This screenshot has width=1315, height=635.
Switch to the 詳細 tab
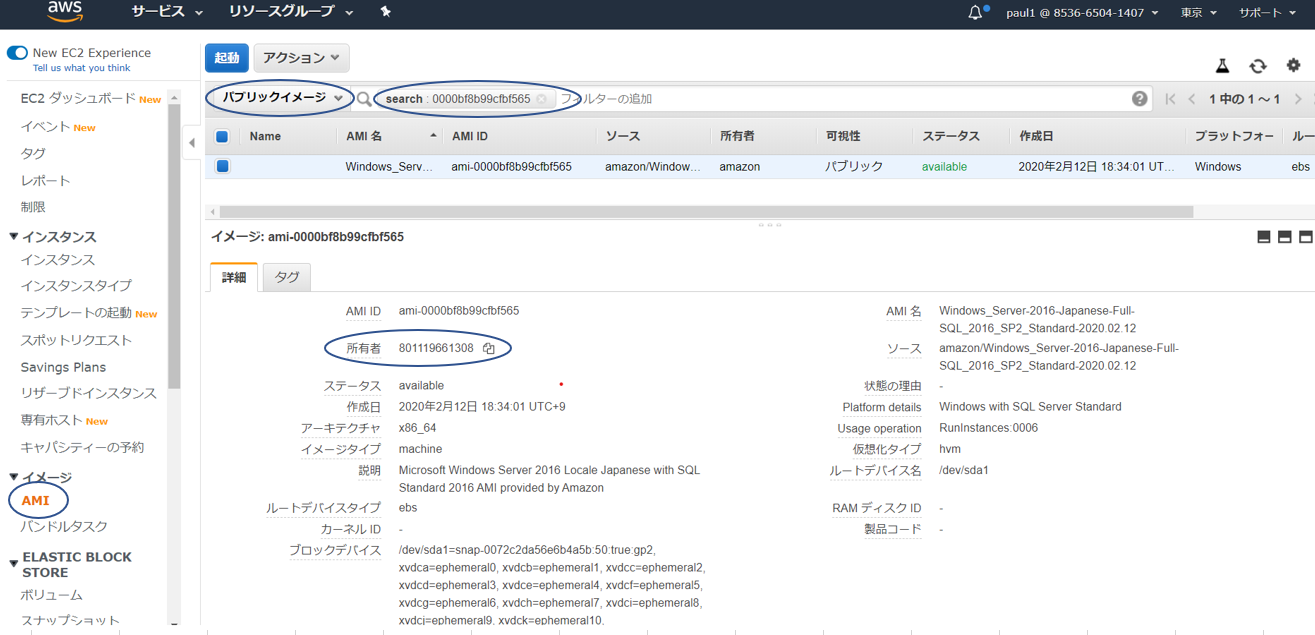tap(234, 277)
